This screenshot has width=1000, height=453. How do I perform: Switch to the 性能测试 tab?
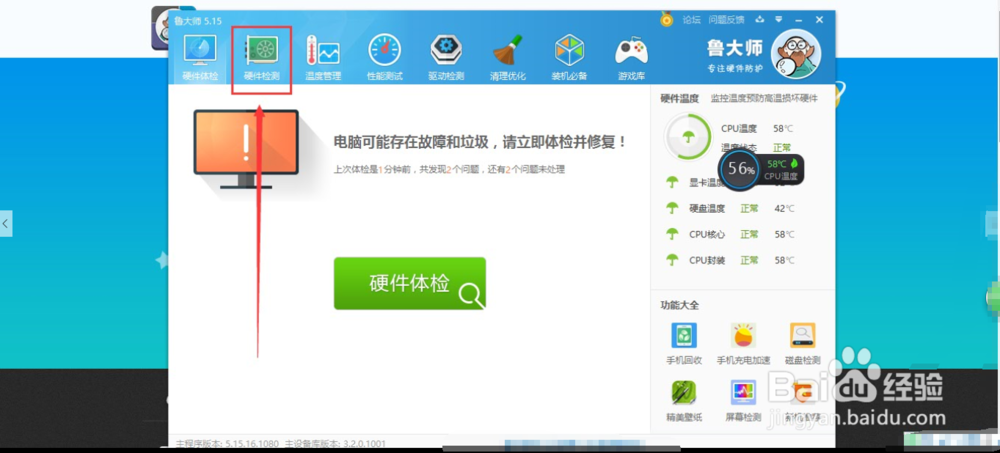(x=385, y=57)
